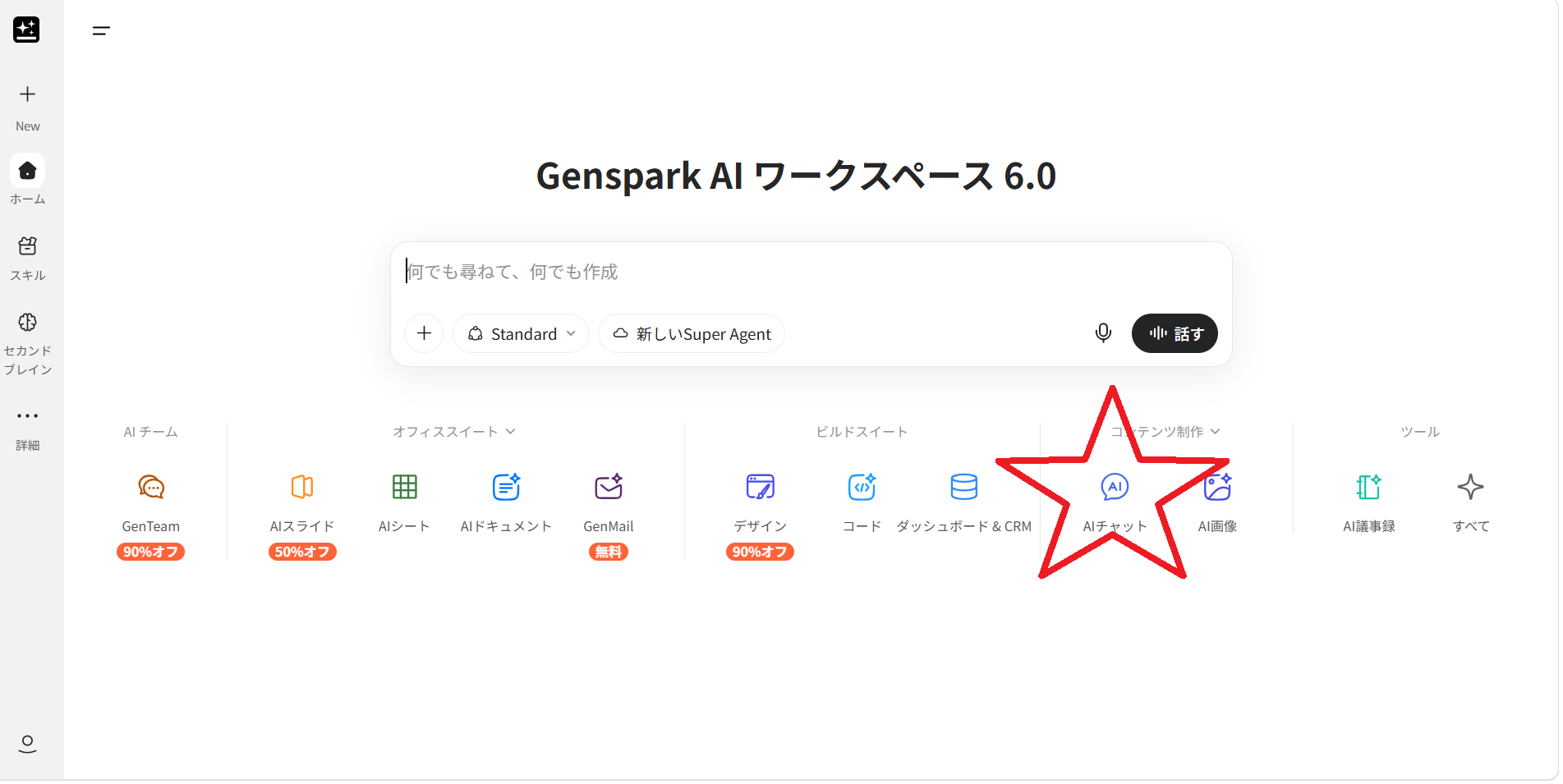Screen dimensions: 1563x784
Task: Toggle the sidebar collapse menu icon
Action: 101,31
